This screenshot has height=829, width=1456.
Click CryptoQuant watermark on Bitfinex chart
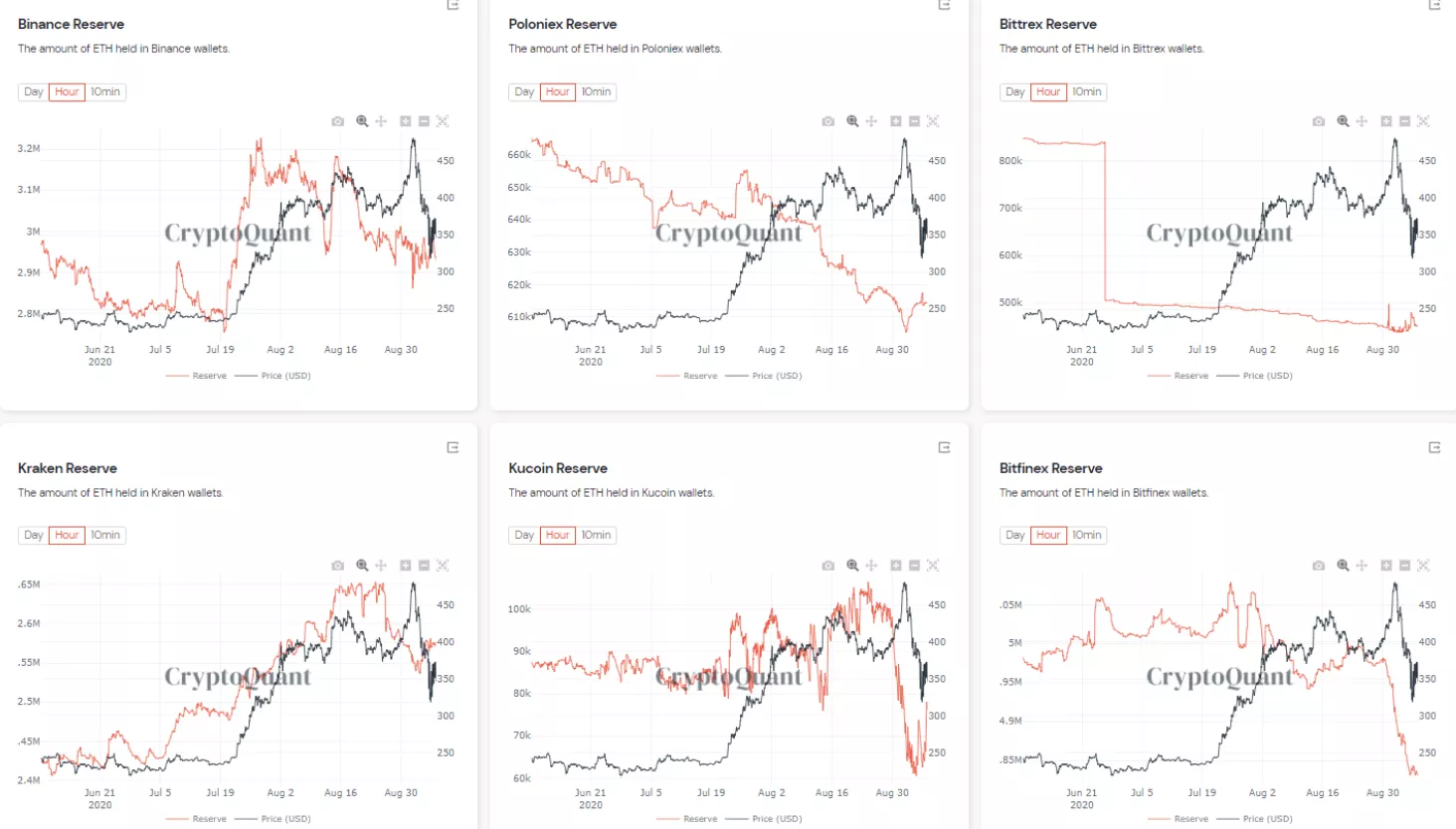click(x=1218, y=677)
